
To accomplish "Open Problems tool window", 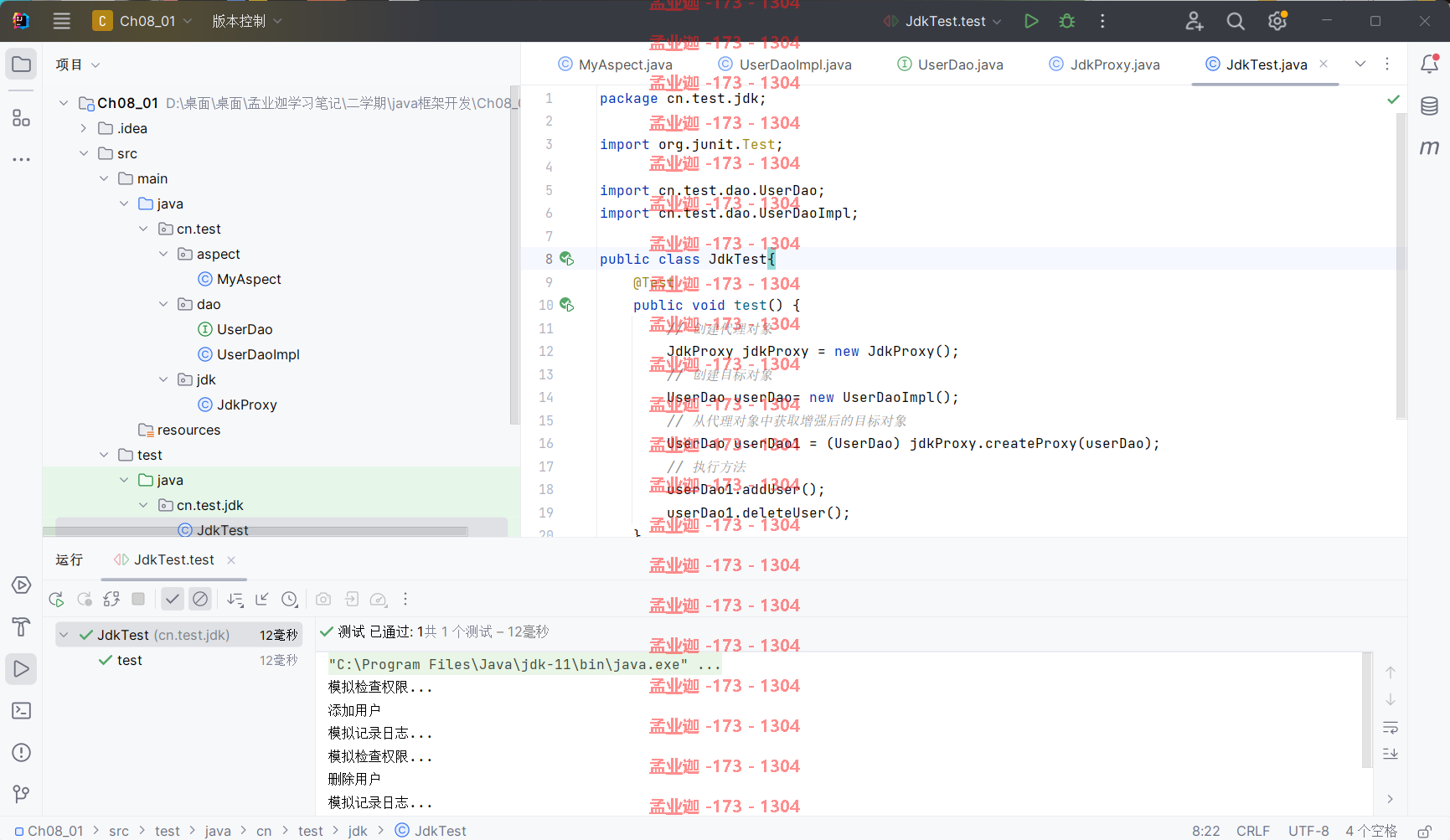I will tap(22, 752).
